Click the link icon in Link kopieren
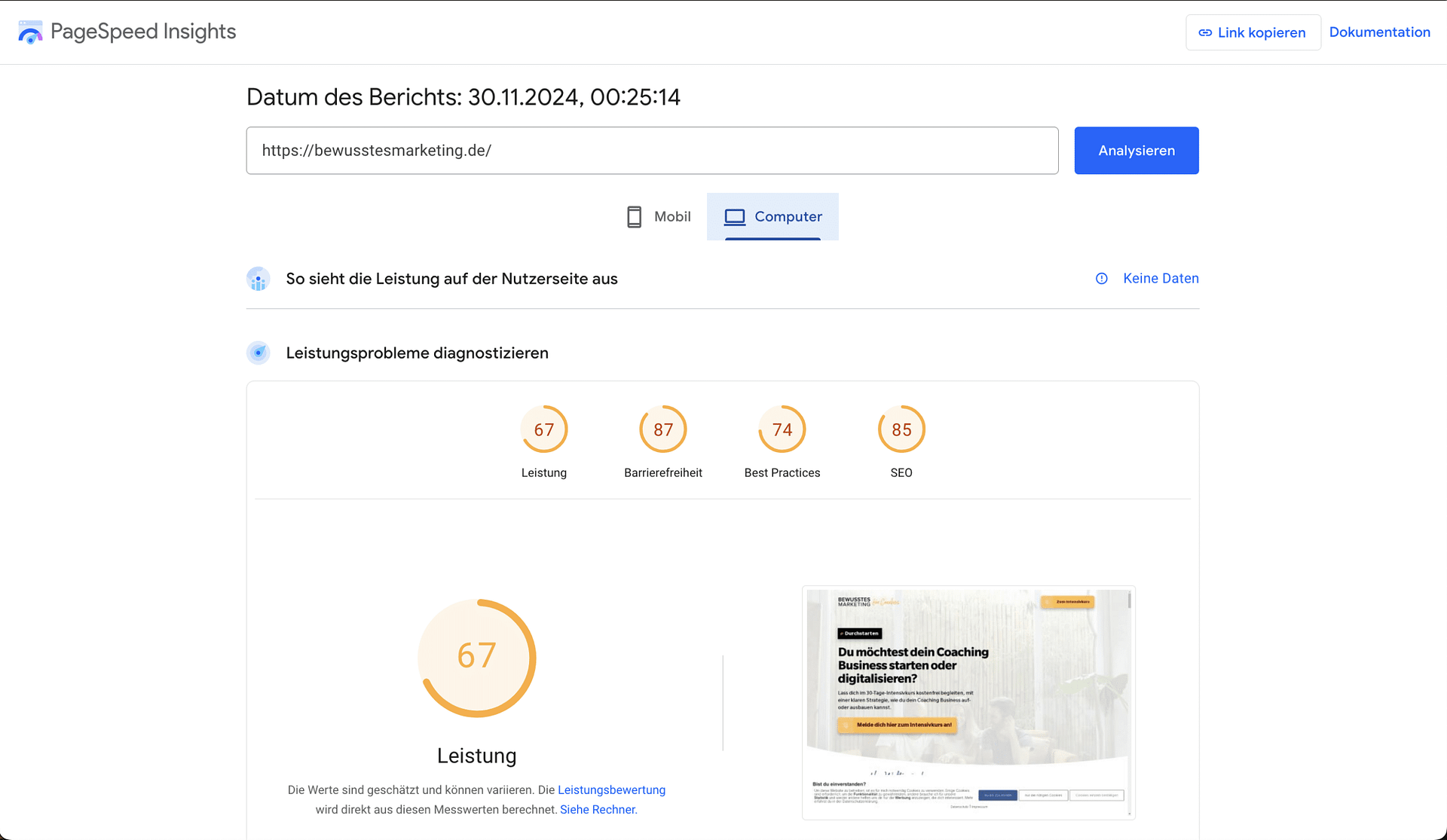The width and height of the screenshot is (1447, 840). click(1205, 33)
